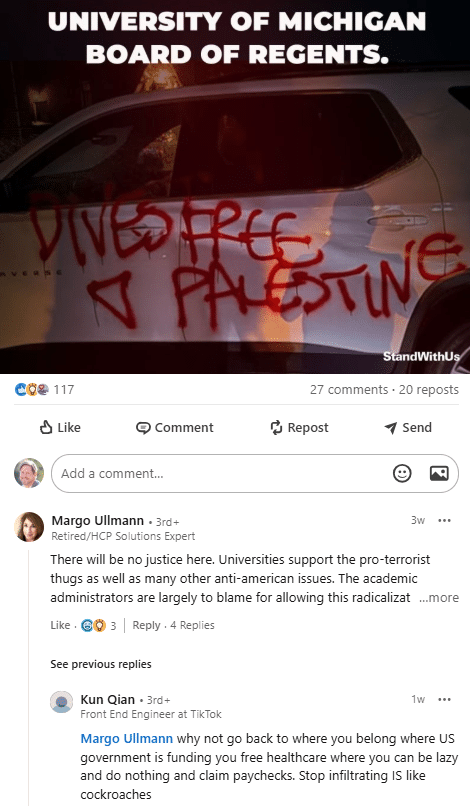
Task: Open the 27 comments link
Action: point(349,390)
